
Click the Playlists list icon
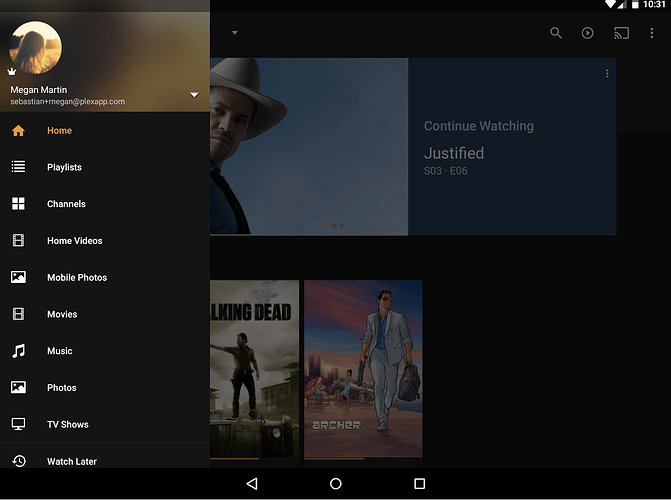click(x=18, y=167)
